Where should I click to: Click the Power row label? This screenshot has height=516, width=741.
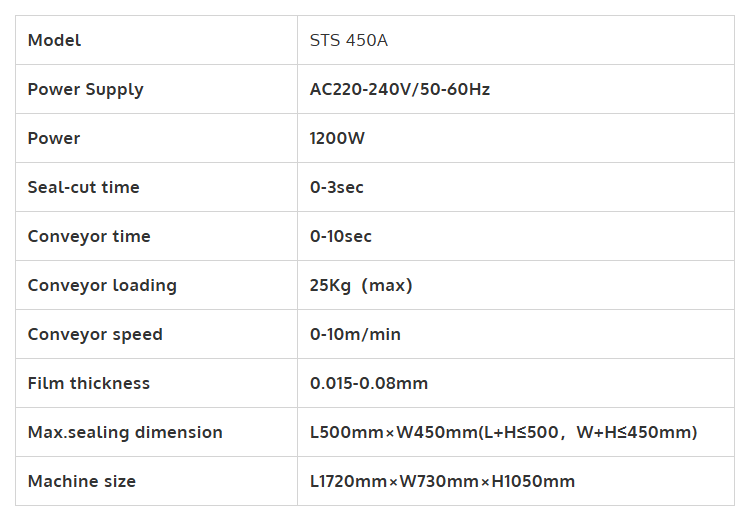coord(54,139)
